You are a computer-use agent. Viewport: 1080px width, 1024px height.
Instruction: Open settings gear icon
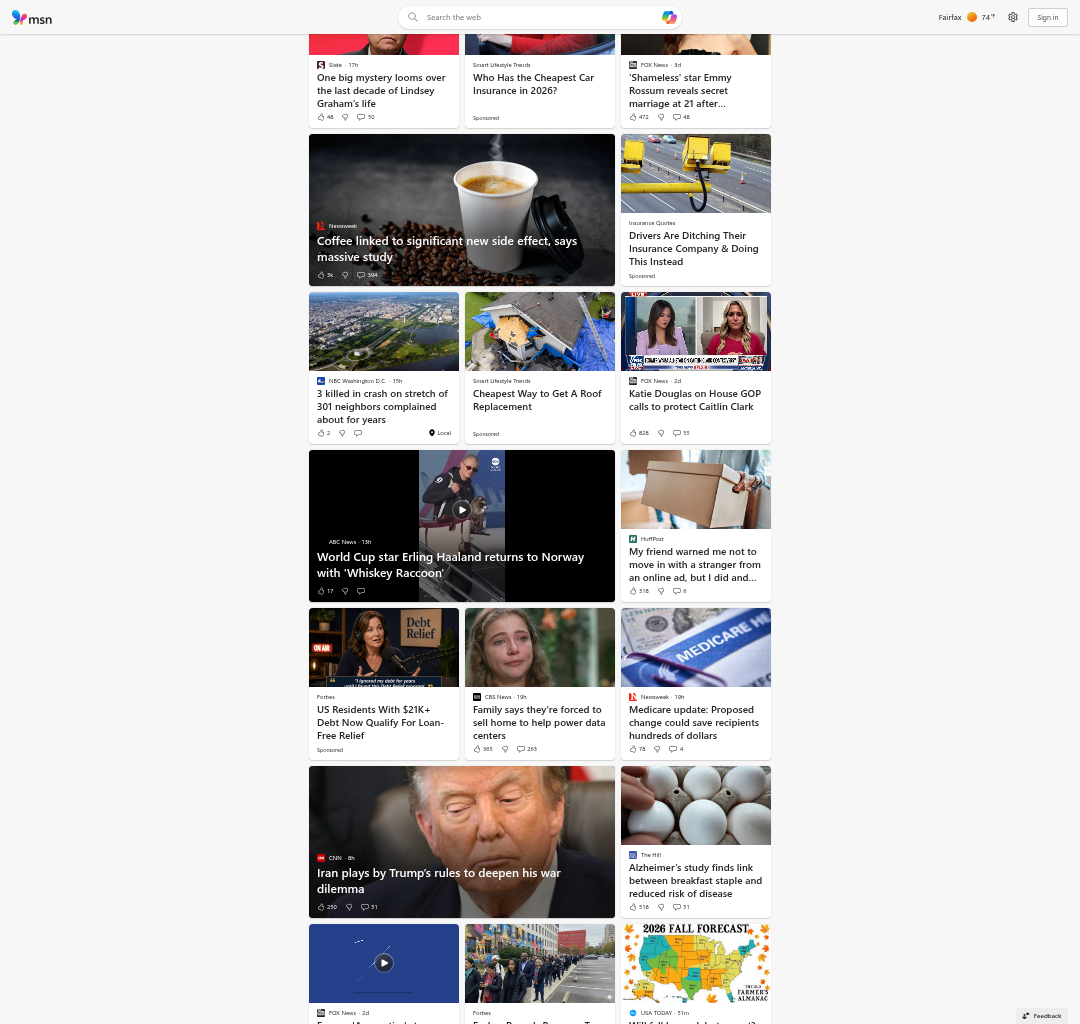1012,17
